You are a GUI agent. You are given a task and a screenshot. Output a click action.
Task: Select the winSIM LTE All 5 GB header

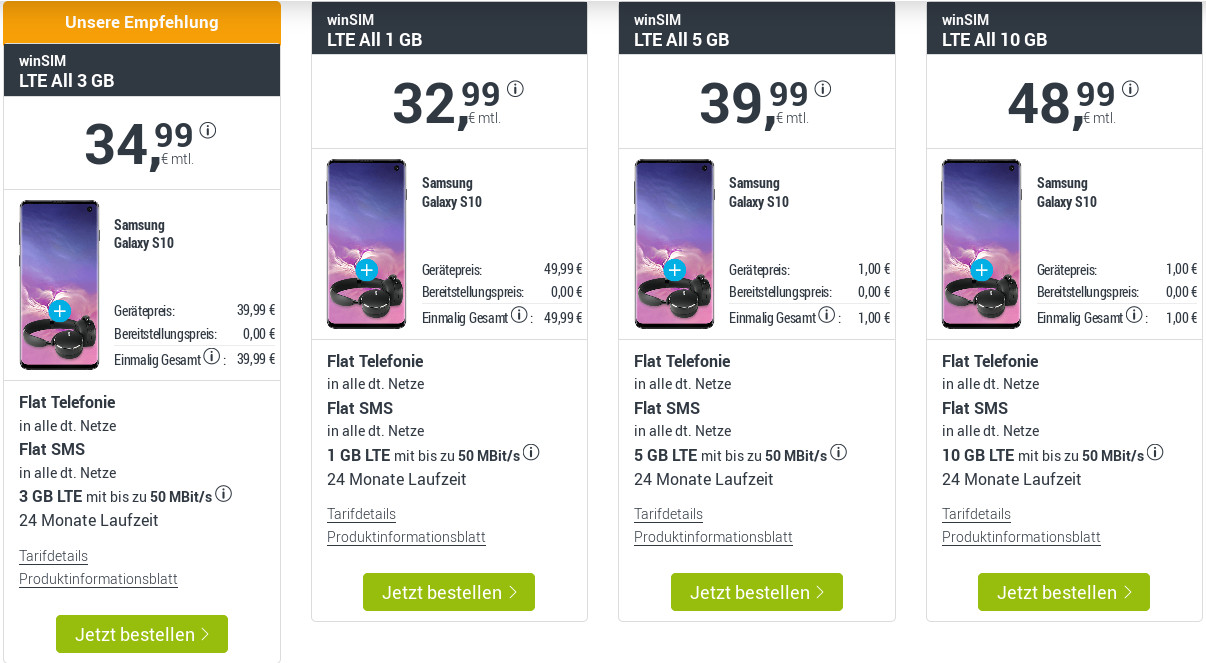click(756, 30)
